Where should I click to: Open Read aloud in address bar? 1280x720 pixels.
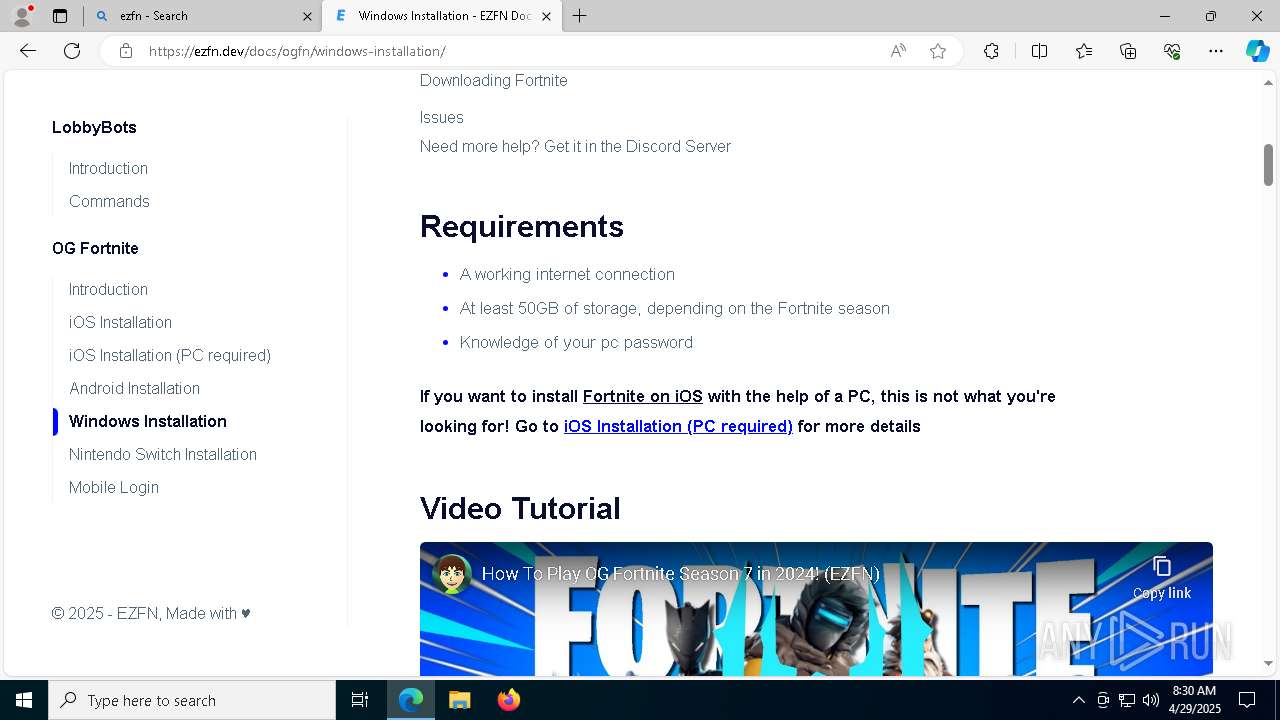pyautogui.click(x=898, y=51)
